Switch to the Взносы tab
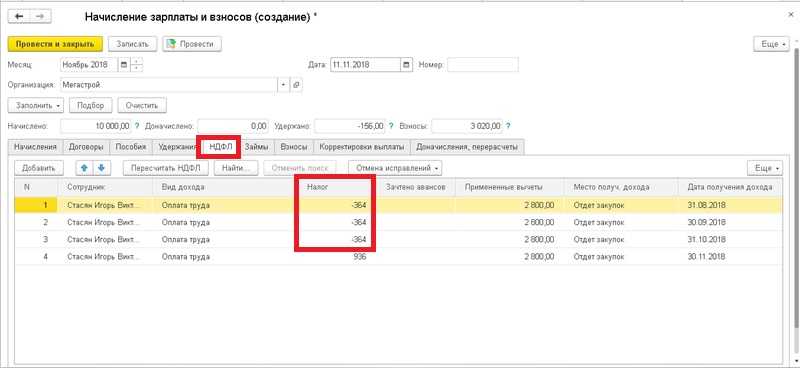800x368 pixels. coord(294,147)
